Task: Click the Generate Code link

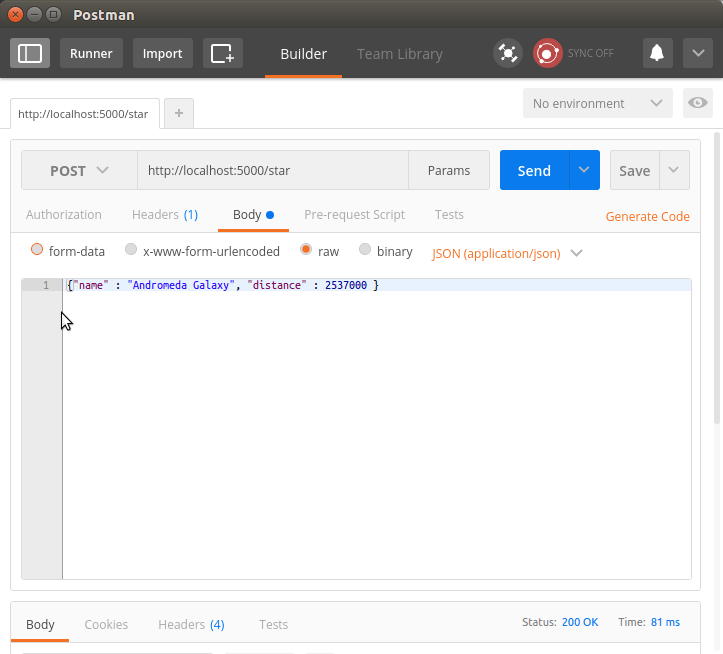Action: 647,216
